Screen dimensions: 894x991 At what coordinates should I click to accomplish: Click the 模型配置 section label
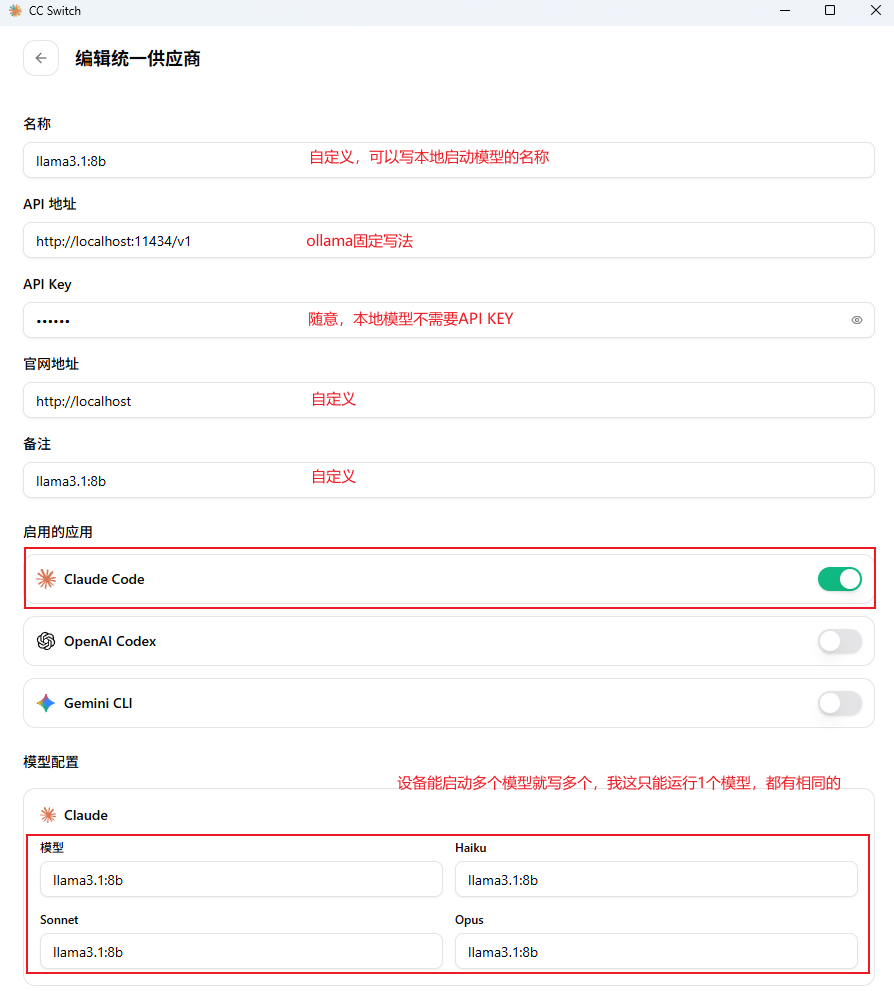51,762
